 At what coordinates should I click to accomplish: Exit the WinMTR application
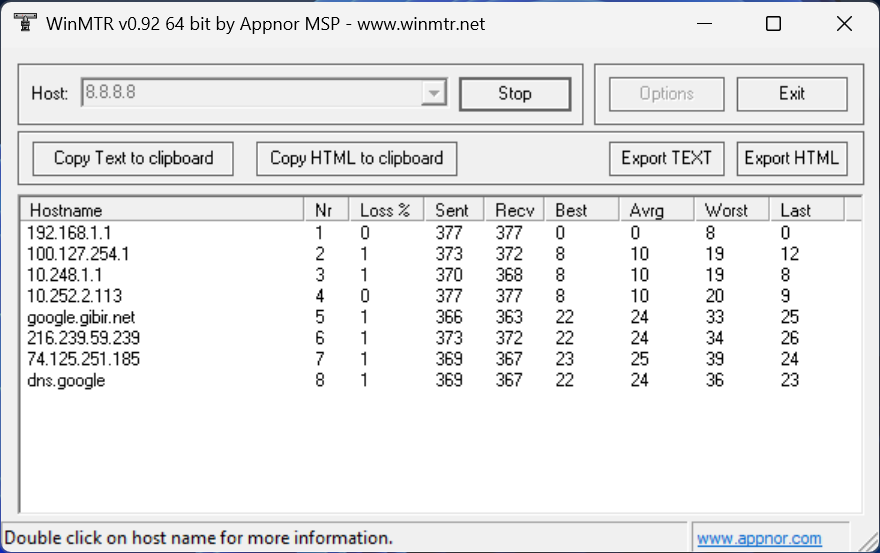pos(791,94)
